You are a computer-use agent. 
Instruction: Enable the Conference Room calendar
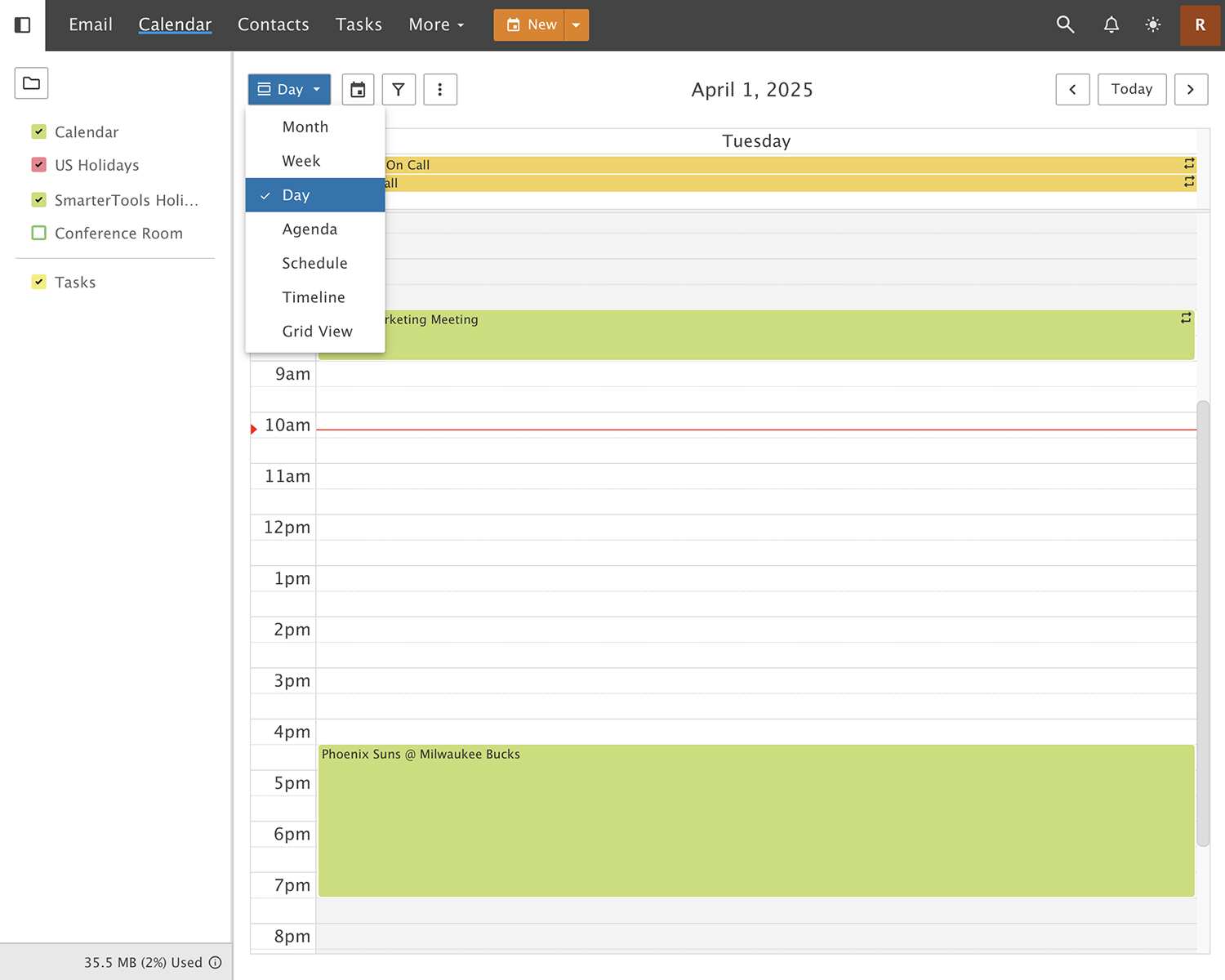(x=38, y=234)
